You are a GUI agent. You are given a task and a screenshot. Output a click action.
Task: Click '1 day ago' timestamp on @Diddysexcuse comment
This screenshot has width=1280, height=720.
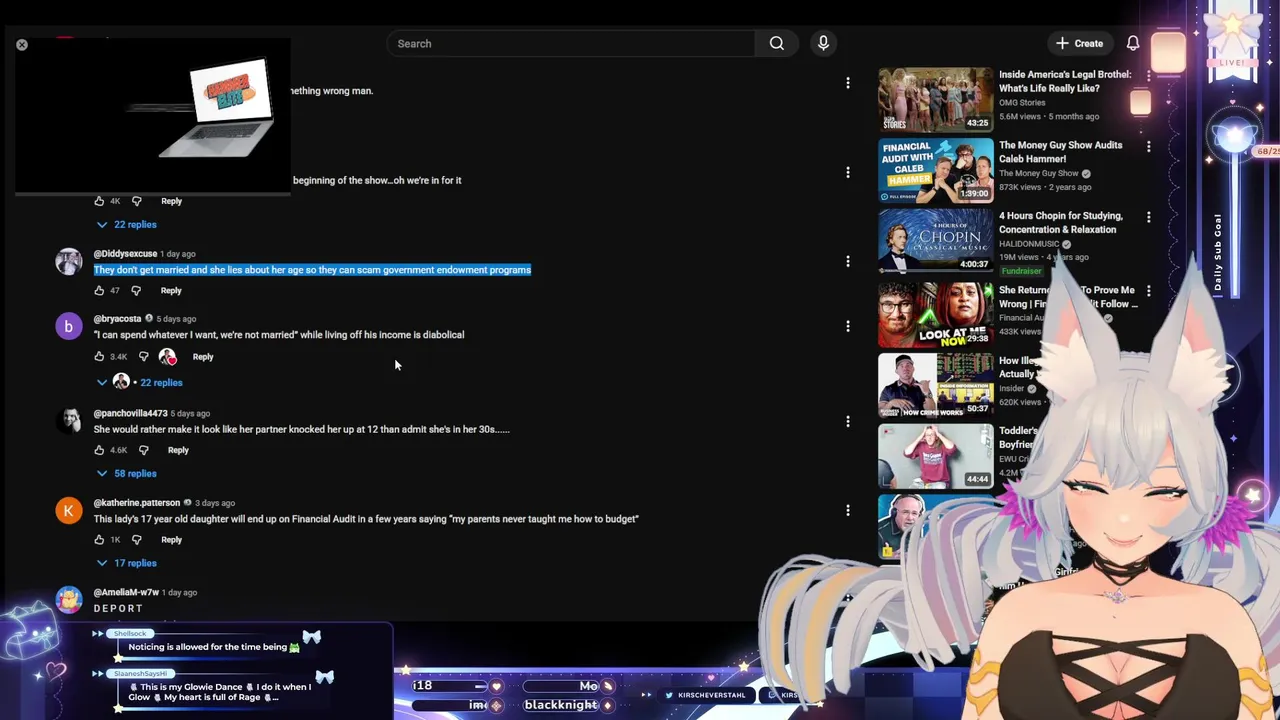coord(178,254)
